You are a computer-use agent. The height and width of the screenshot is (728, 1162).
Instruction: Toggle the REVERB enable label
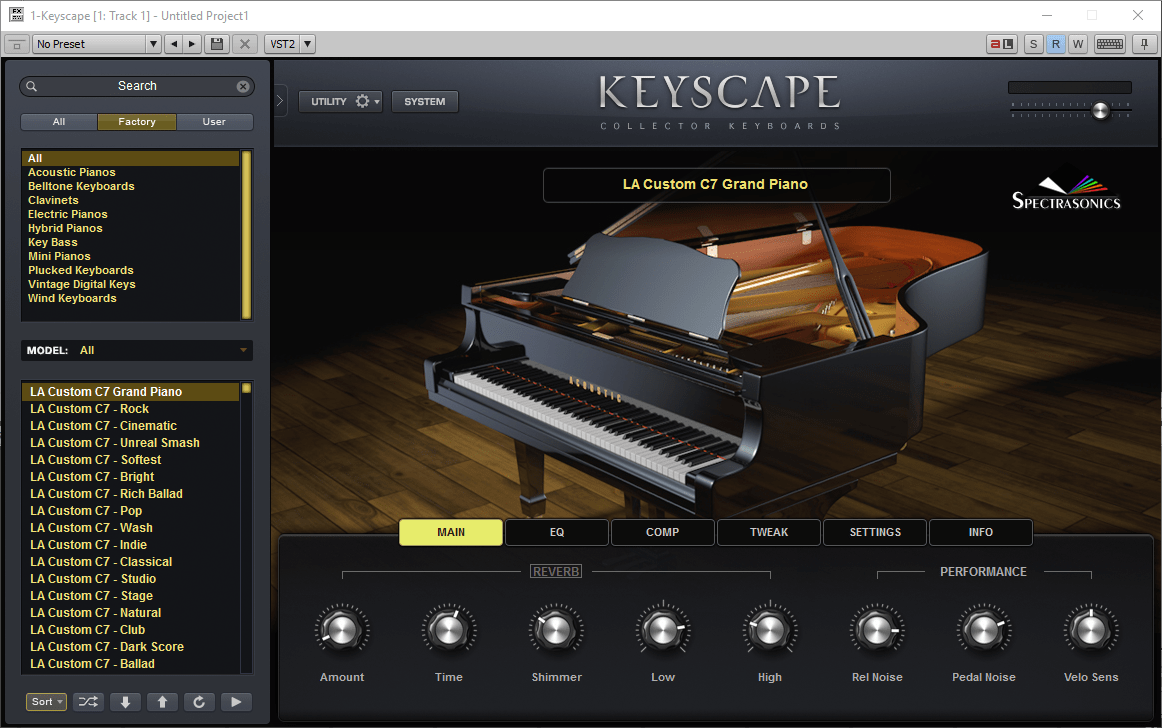coord(556,572)
